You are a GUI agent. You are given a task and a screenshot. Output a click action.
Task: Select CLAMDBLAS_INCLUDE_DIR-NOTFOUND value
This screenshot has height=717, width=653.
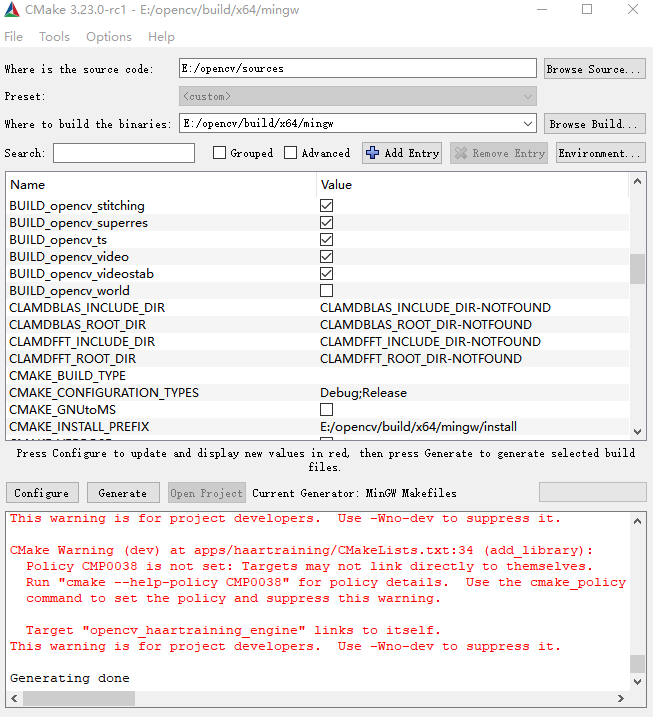[x=435, y=308]
